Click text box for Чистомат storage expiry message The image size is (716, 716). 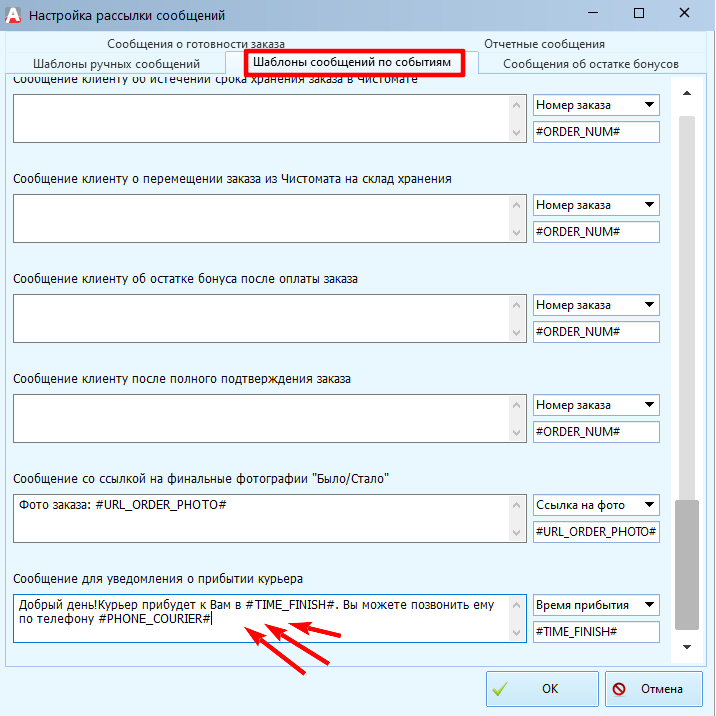pyautogui.click(x=269, y=118)
